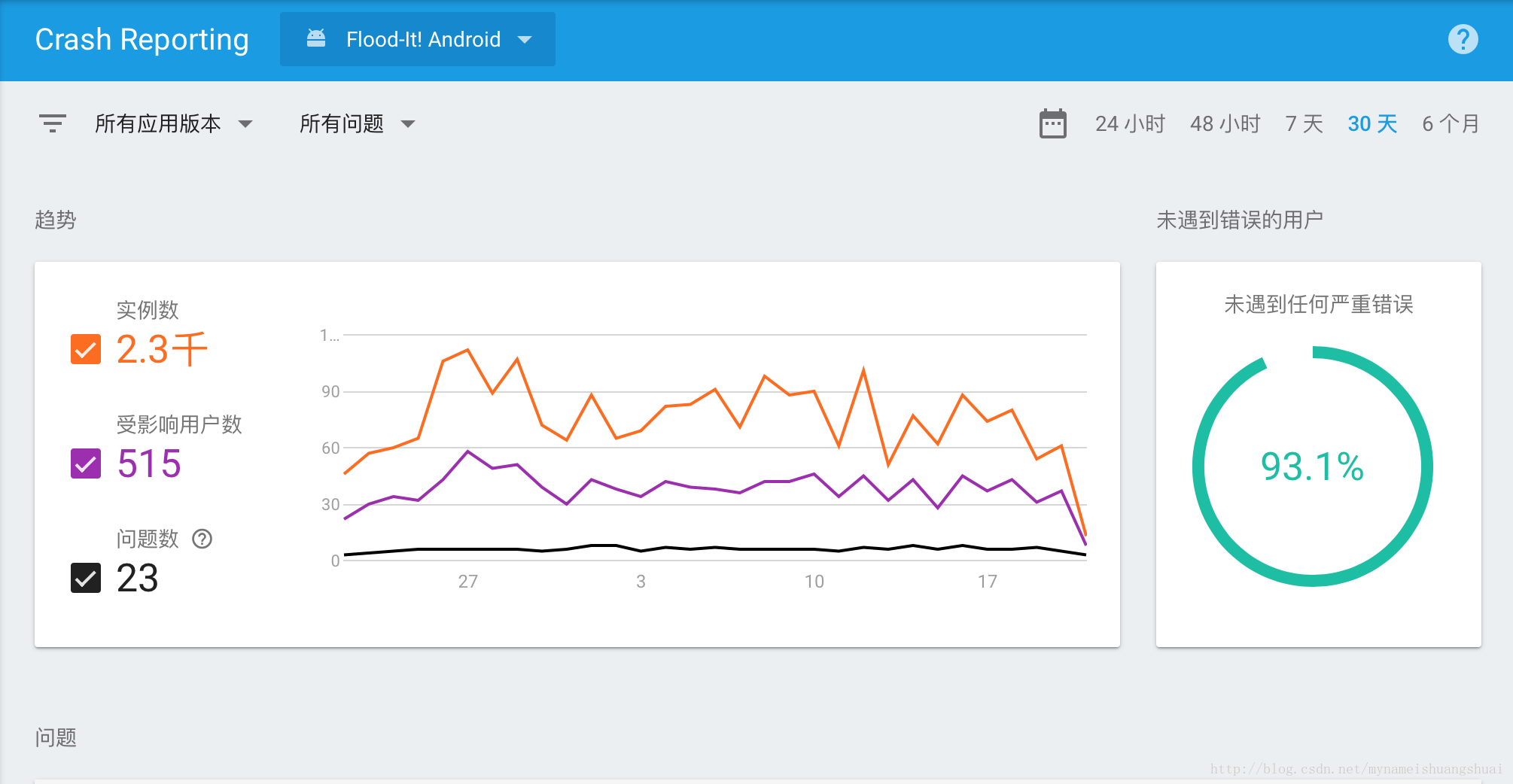Expand the 所有问题 dropdown
Viewport: 1513px width, 784px height.
coord(357,123)
